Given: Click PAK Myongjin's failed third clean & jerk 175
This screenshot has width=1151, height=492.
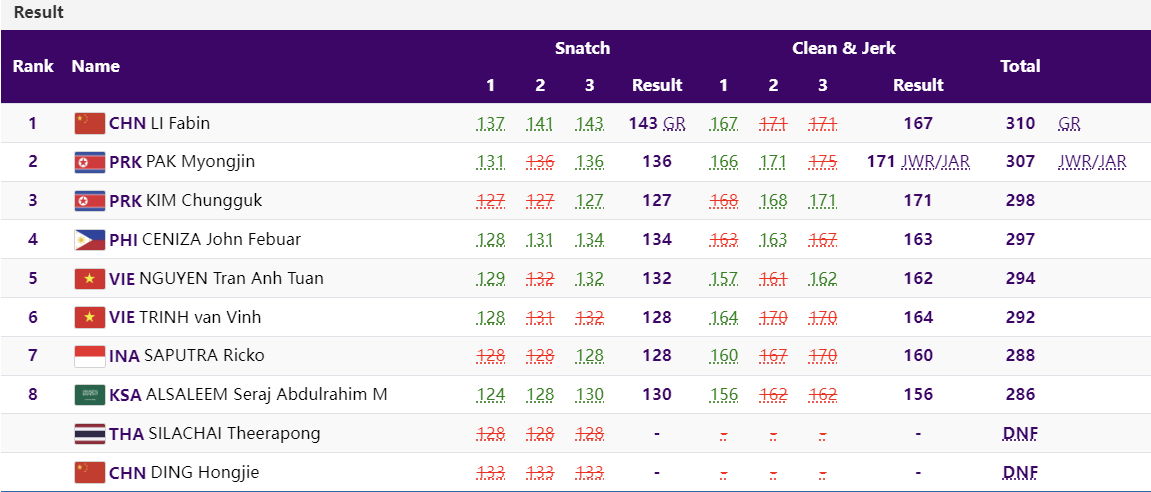Looking at the screenshot, I should point(822,162).
